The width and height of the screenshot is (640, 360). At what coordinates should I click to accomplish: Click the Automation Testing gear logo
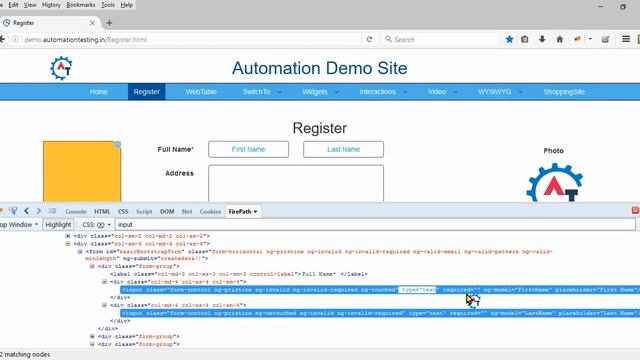click(61, 68)
